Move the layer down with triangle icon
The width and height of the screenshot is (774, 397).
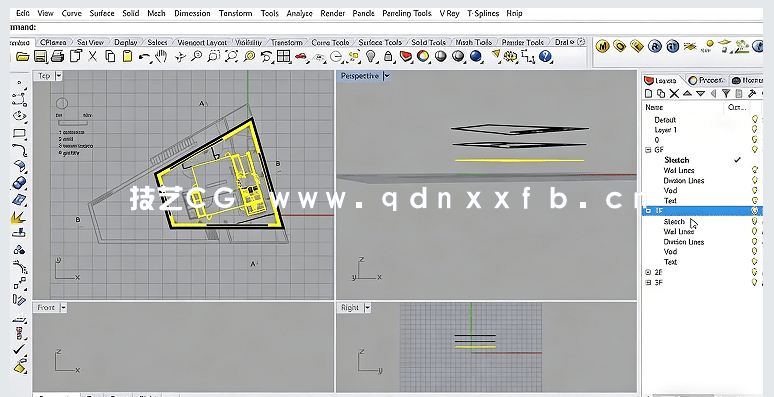coord(700,93)
